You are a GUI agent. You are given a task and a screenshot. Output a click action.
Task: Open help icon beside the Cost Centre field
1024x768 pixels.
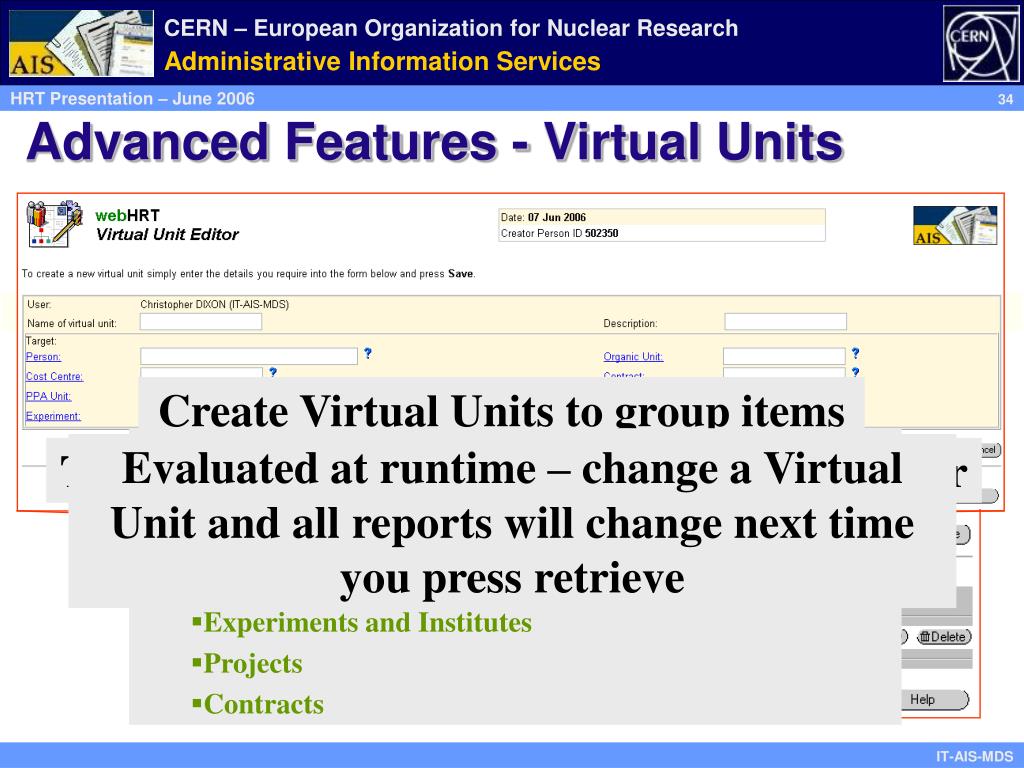pyautogui.click(x=273, y=372)
